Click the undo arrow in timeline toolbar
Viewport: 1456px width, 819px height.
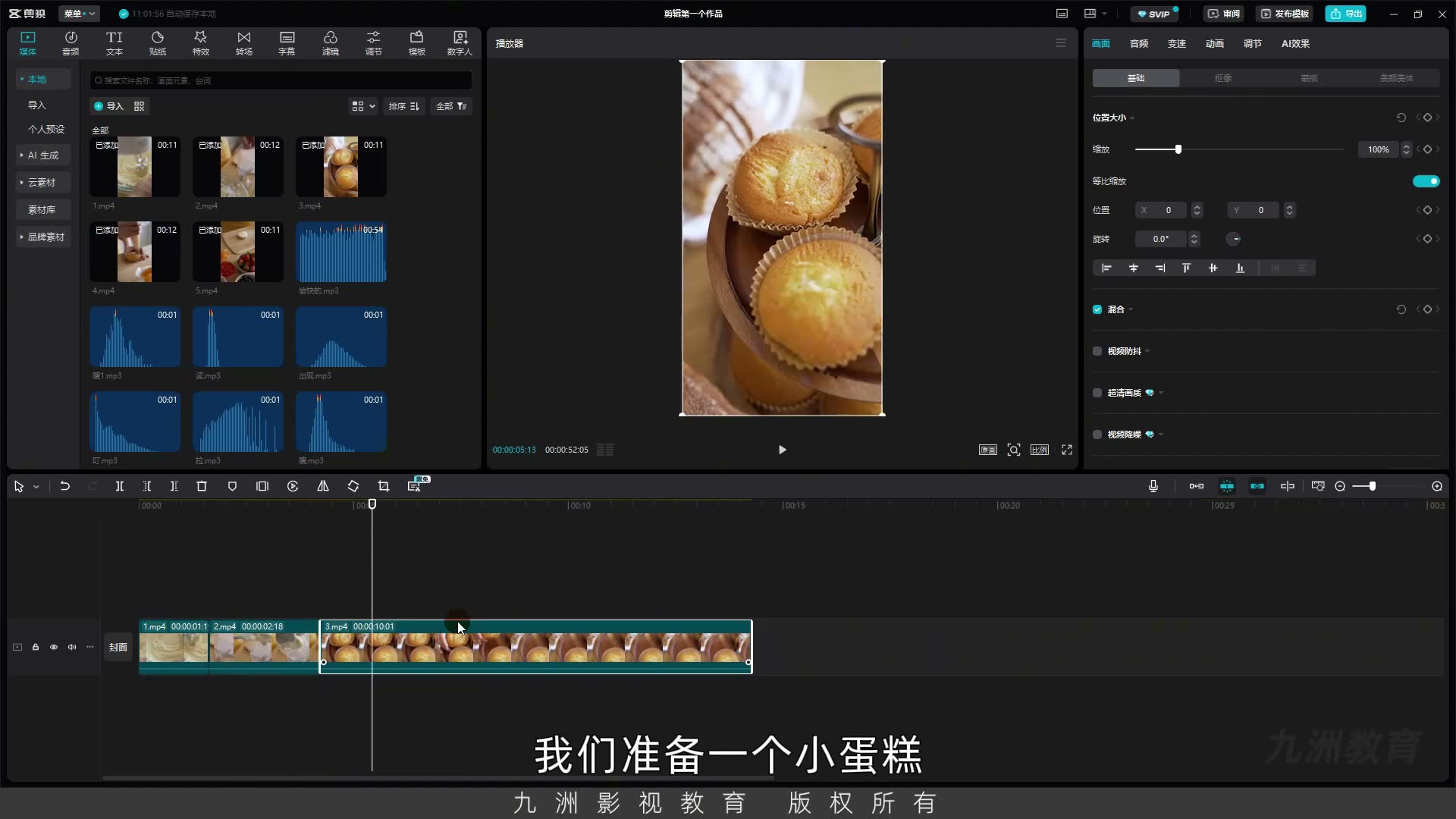click(x=65, y=486)
